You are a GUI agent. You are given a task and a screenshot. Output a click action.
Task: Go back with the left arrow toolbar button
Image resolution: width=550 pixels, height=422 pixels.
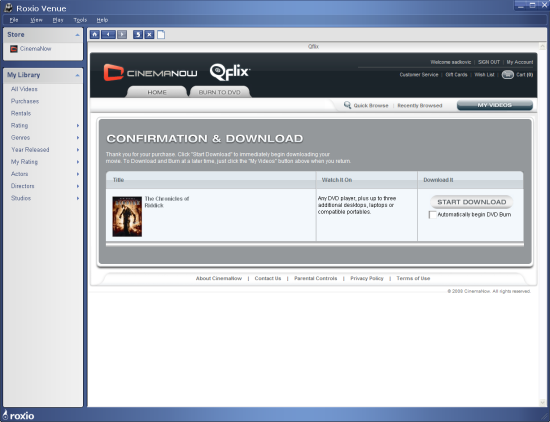[x=108, y=34]
